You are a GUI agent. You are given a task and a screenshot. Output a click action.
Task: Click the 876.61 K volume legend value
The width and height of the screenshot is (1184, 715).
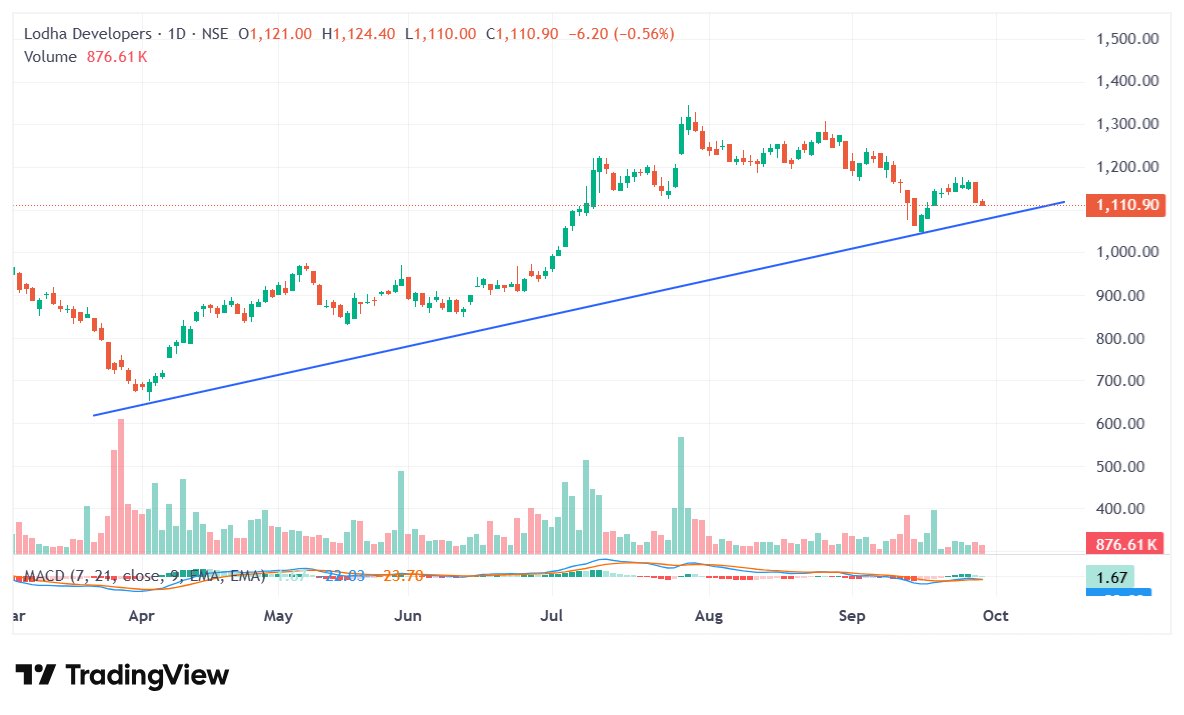pyautogui.click(x=117, y=57)
